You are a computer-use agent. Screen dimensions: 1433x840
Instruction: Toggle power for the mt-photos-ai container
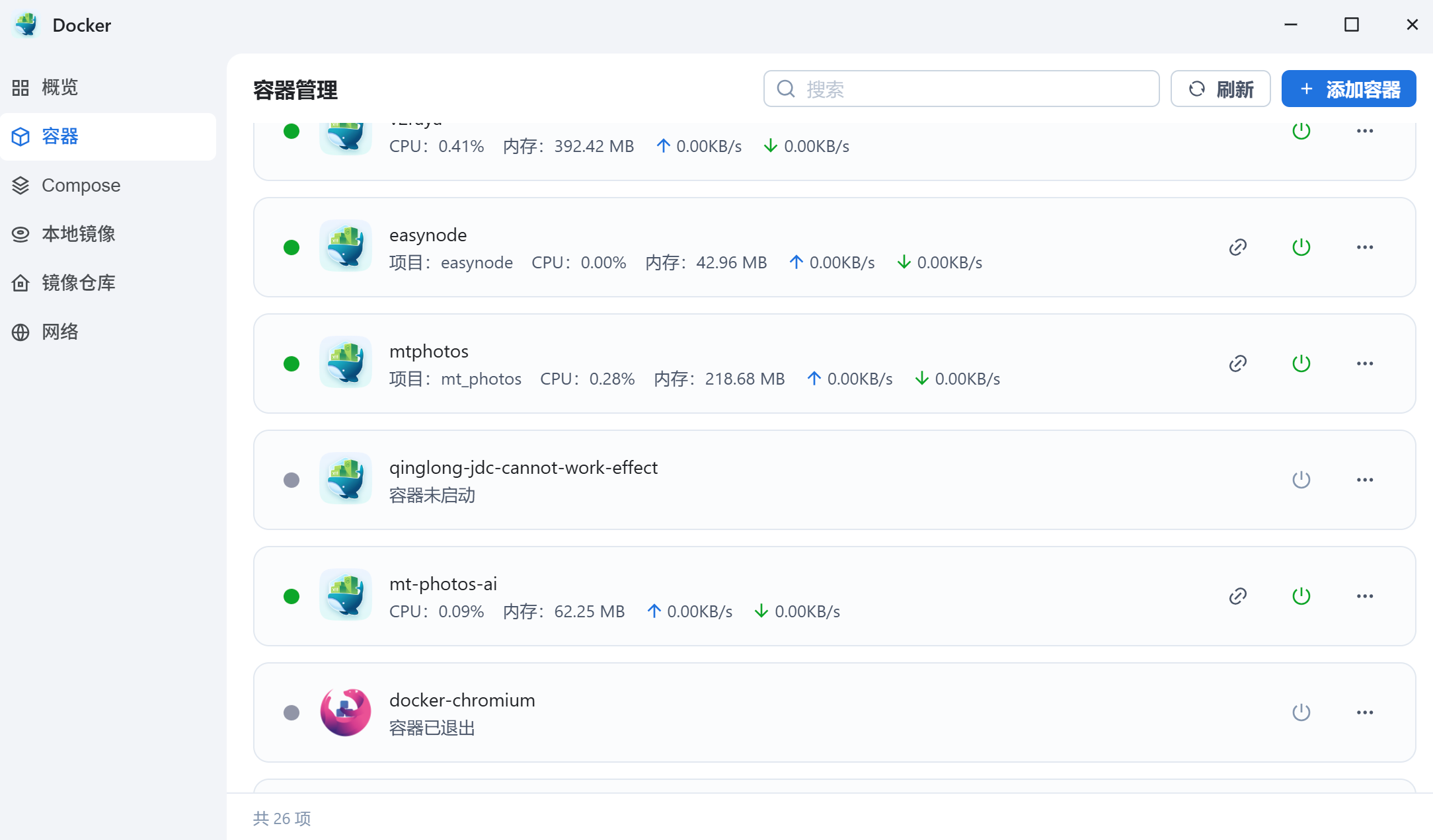click(x=1301, y=596)
